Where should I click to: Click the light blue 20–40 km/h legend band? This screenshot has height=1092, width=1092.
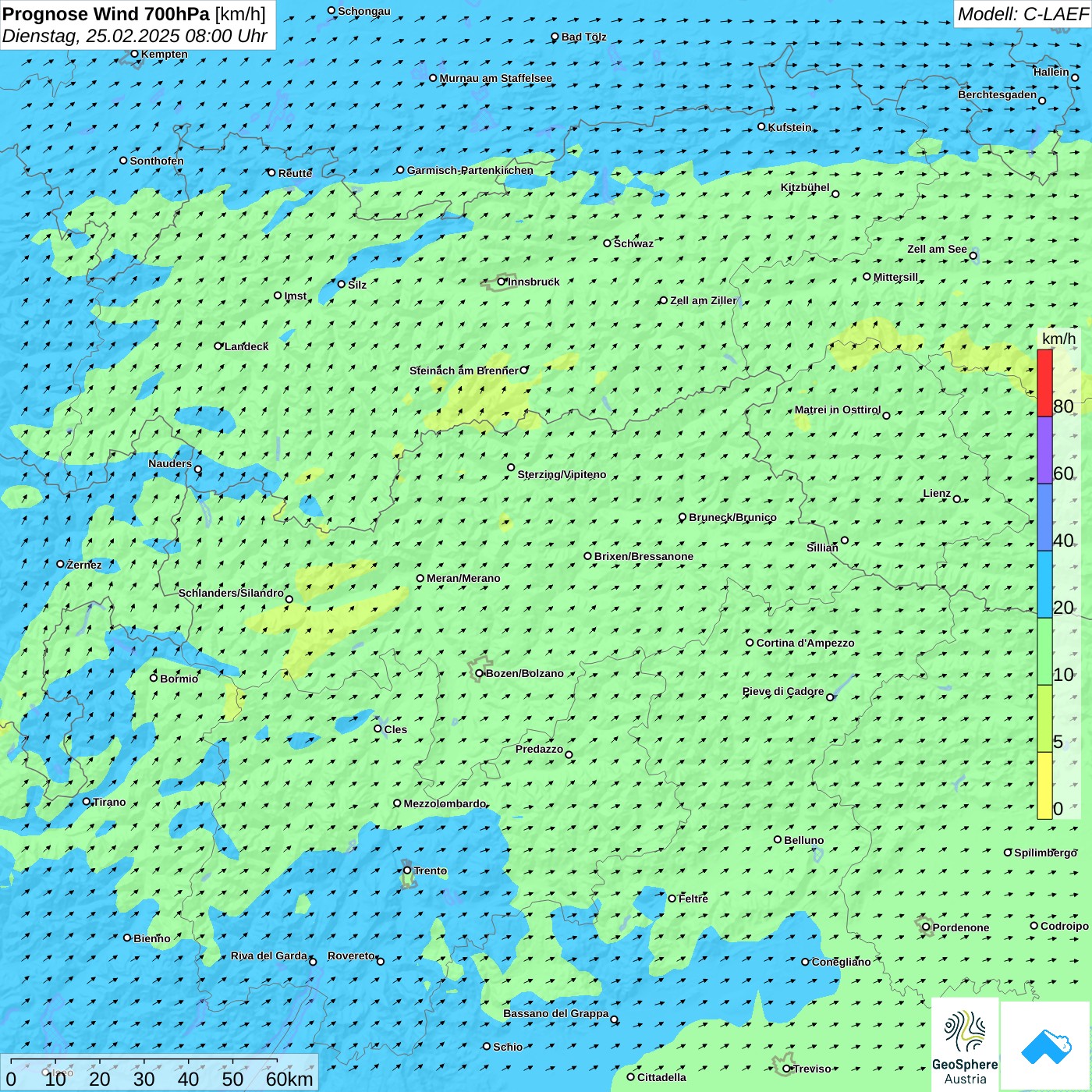click(x=1044, y=584)
